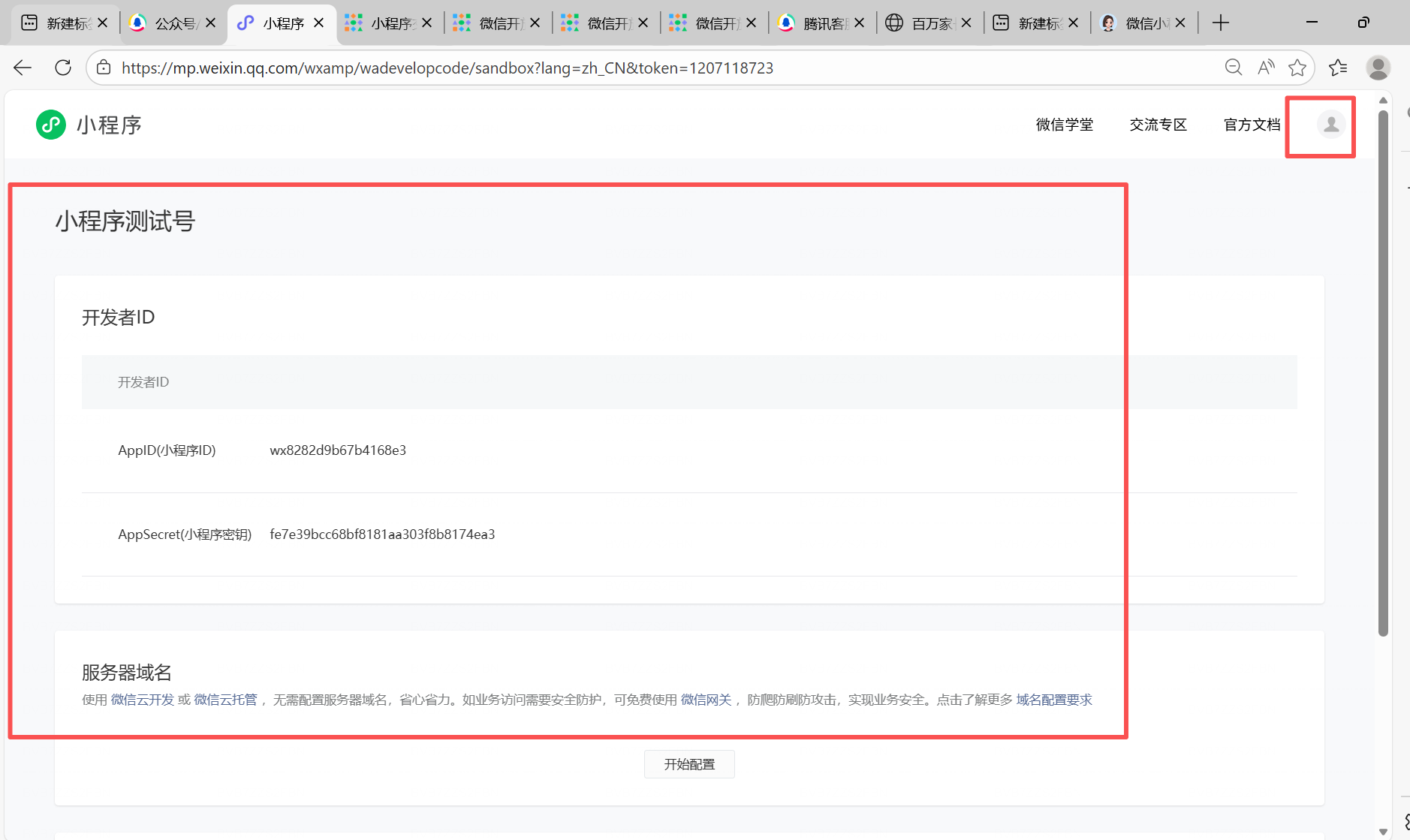The width and height of the screenshot is (1410, 840).
Task: Close the 百万家 tab
Action: coord(966,23)
